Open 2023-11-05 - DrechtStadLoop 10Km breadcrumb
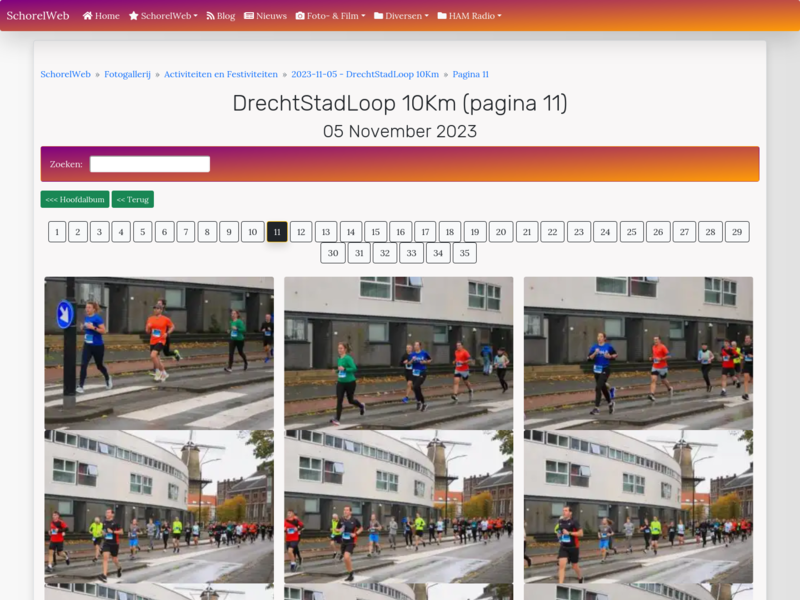The image size is (800, 600). (365, 74)
